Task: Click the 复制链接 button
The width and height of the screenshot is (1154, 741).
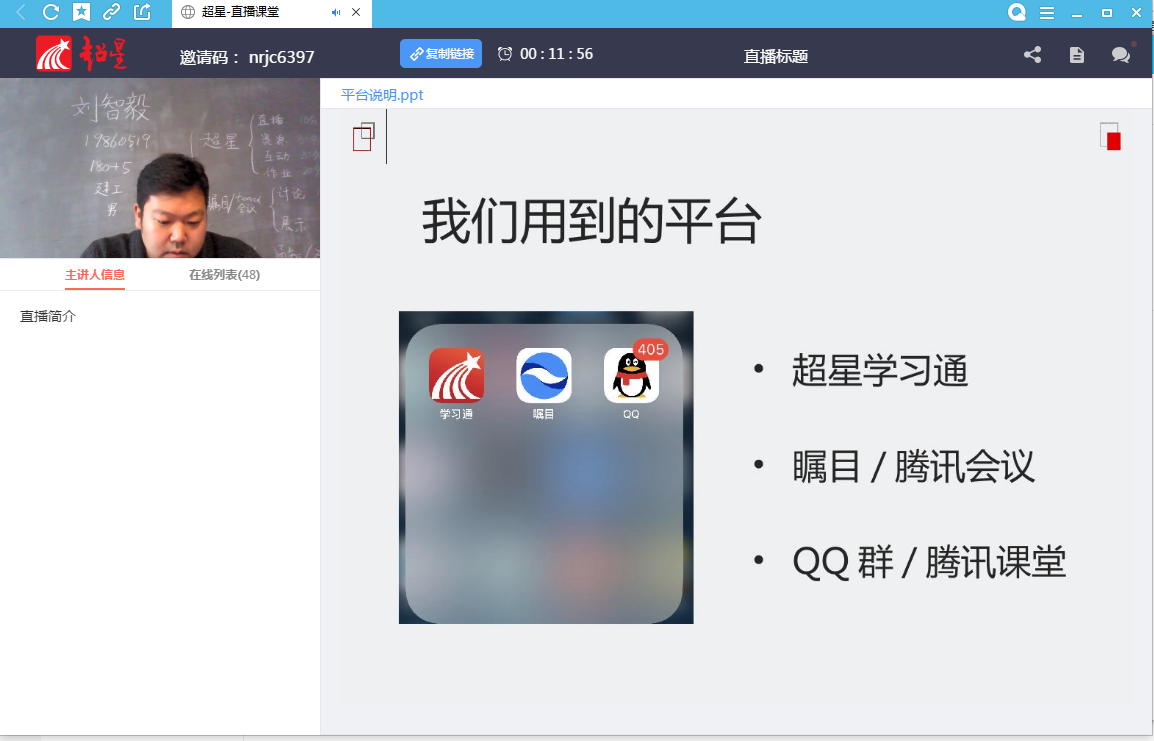Action: click(x=441, y=54)
